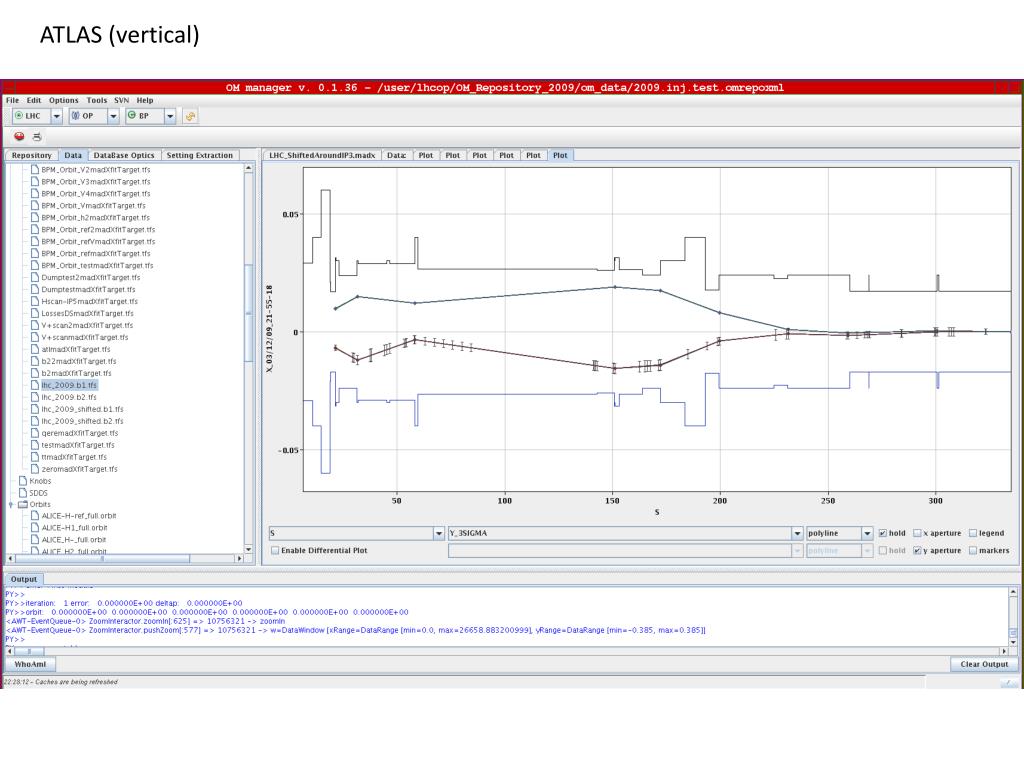Open the Tools menu
The image size is (1024, 768).
[x=97, y=101]
